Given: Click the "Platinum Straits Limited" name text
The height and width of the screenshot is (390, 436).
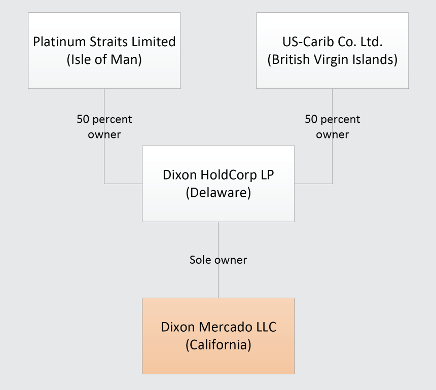Looking at the screenshot, I should (x=104, y=42).
